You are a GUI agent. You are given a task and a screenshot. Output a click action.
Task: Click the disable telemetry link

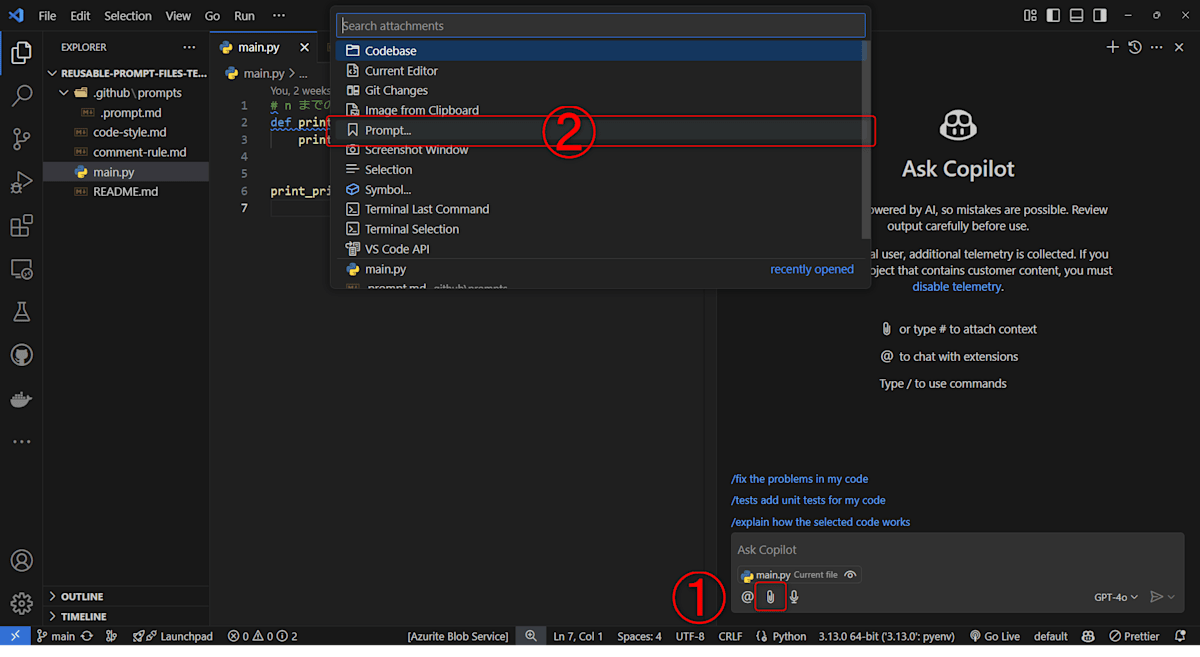click(x=957, y=286)
